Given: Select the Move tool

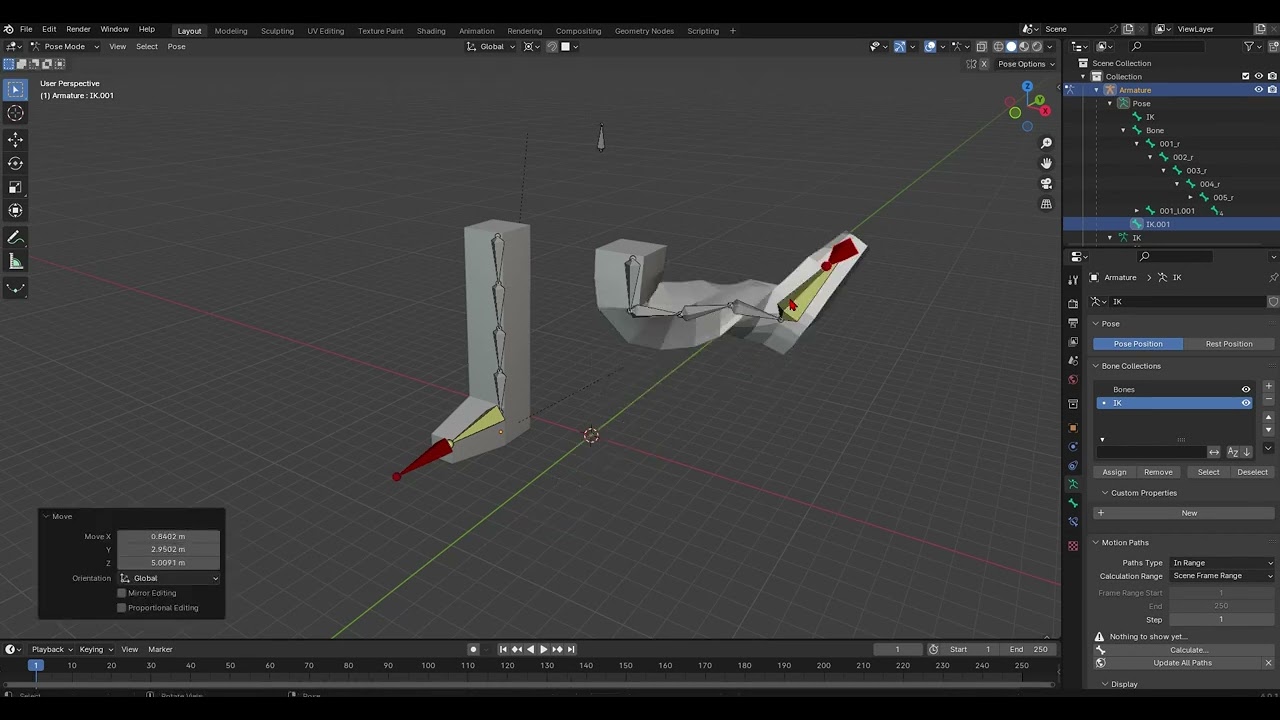Looking at the screenshot, I should pyautogui.click(x=15, y=141).
